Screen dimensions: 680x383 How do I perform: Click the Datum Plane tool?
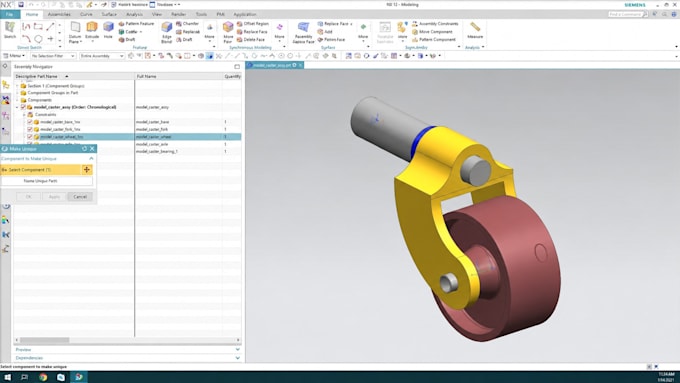[x=75, y=33]
